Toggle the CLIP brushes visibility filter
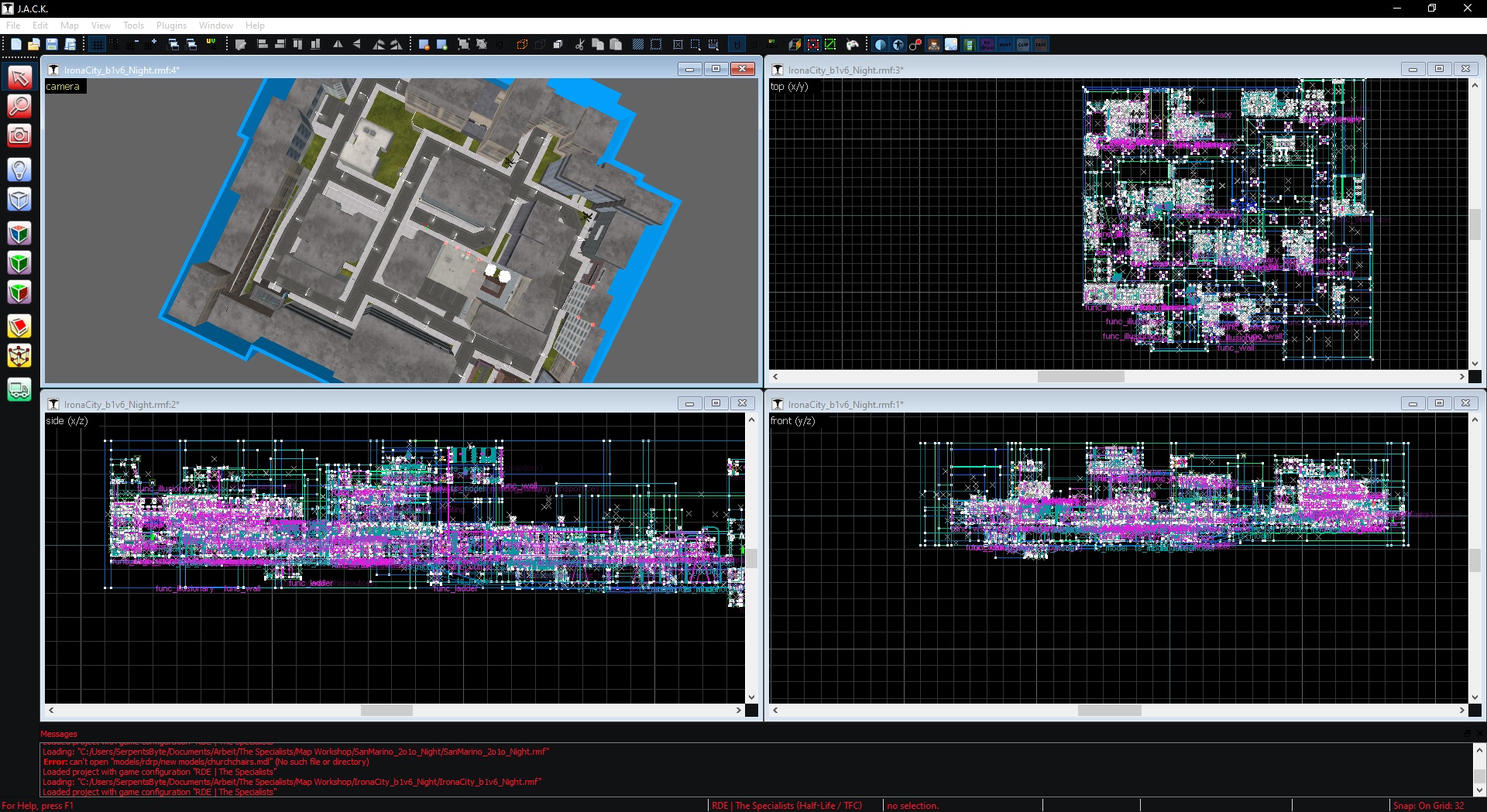The height and width of the screenshot is (812, 1487). coord(1023,45)
